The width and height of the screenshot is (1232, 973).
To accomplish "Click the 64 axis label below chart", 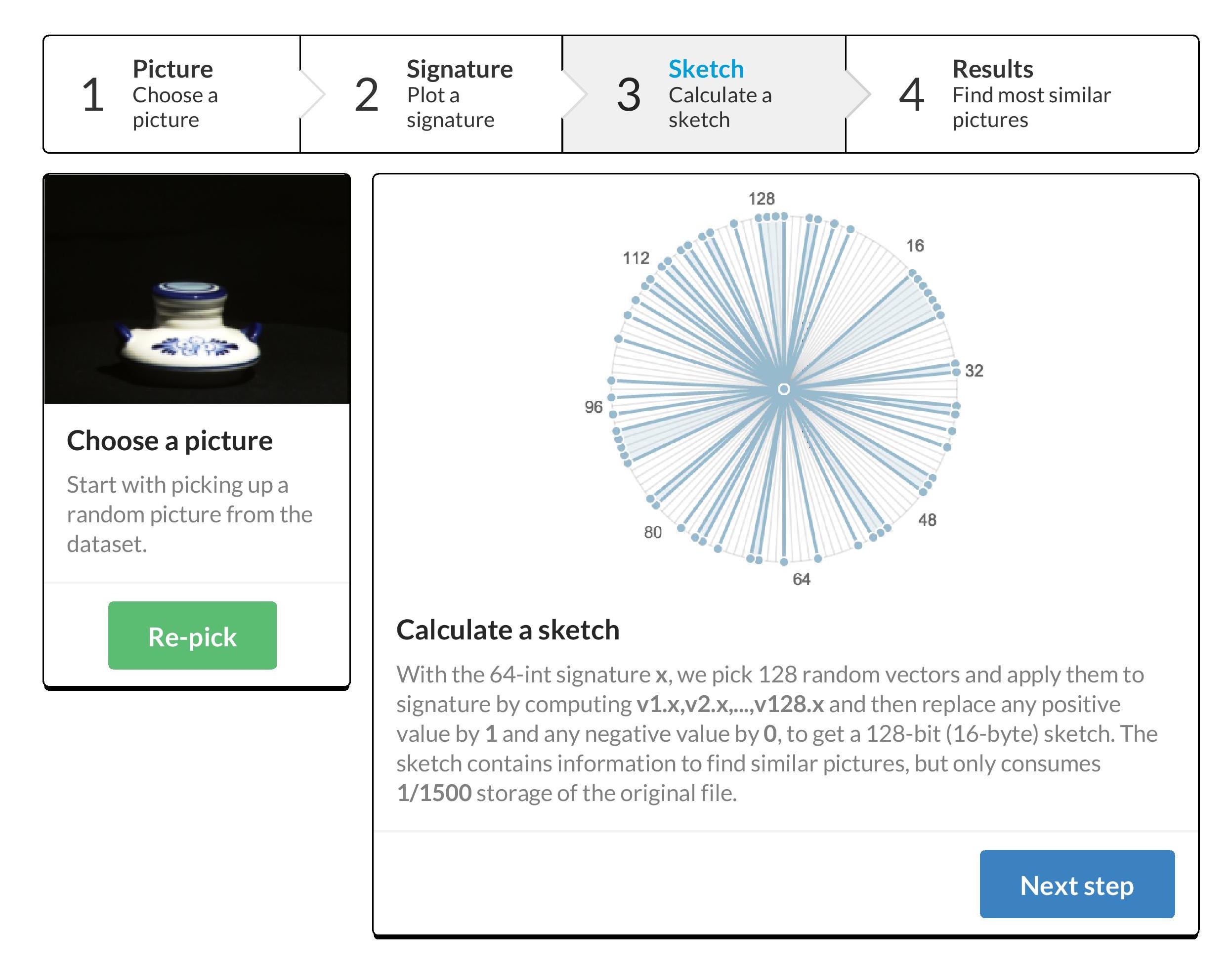I will tap(801, 579).
